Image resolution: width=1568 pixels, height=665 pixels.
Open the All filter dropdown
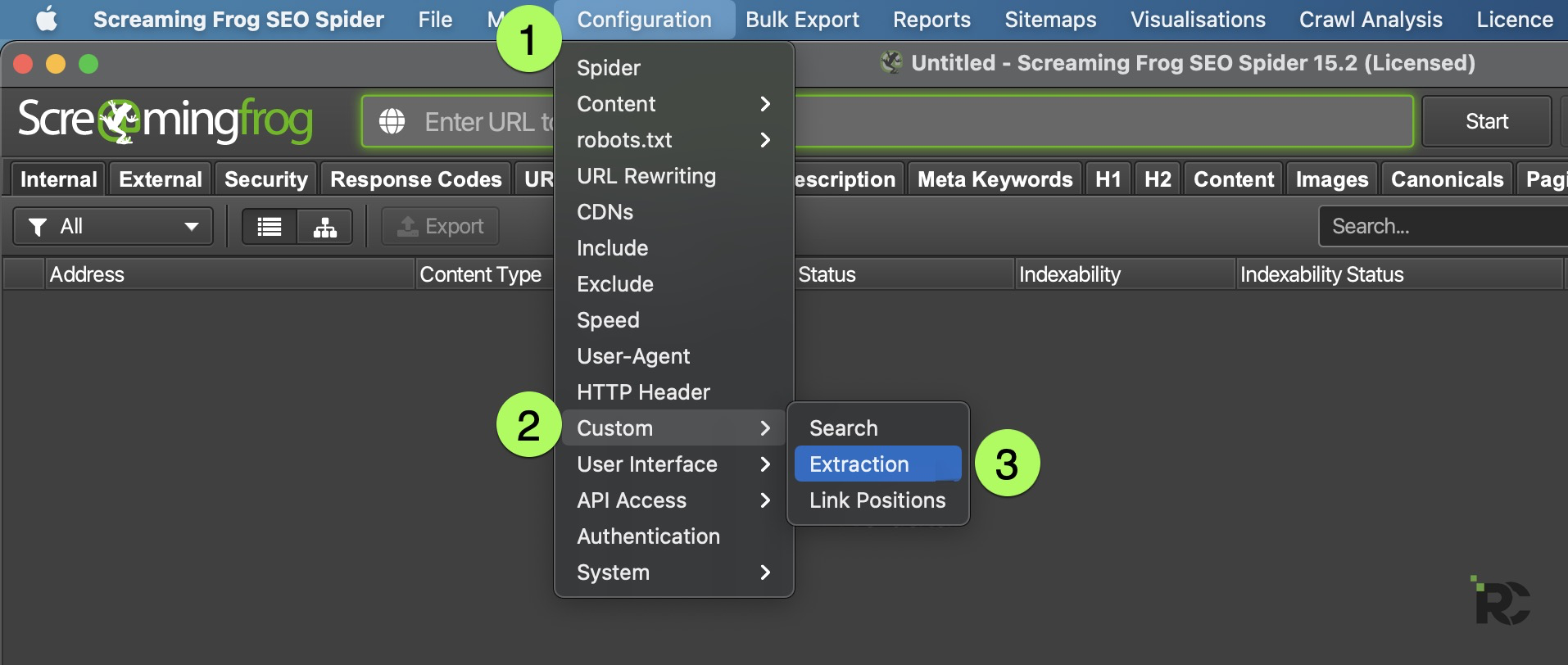click(x=113, y=227)
